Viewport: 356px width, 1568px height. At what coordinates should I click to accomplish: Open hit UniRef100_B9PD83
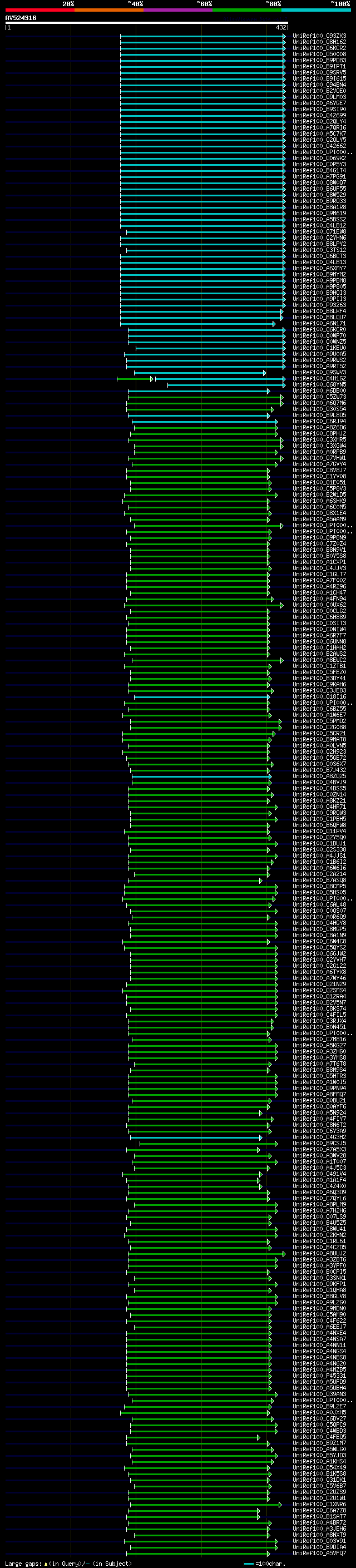point(319,60)
